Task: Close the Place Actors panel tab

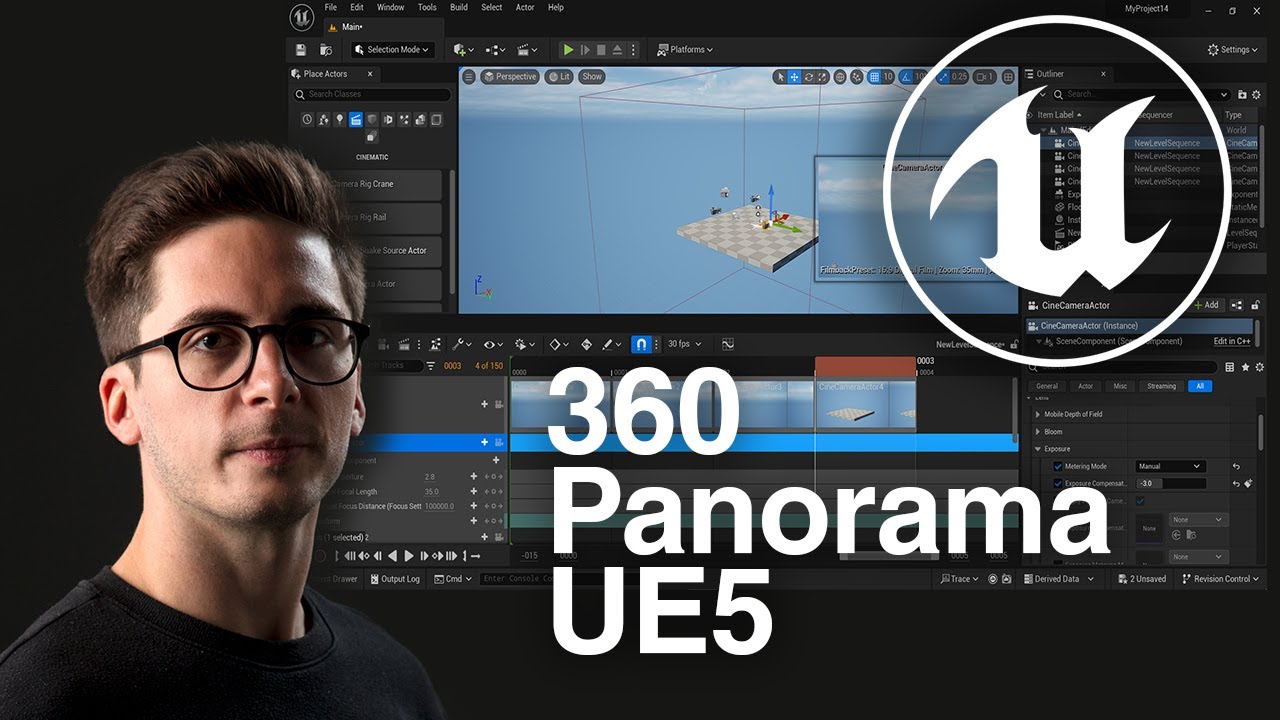Action: [x=370, y=74]
